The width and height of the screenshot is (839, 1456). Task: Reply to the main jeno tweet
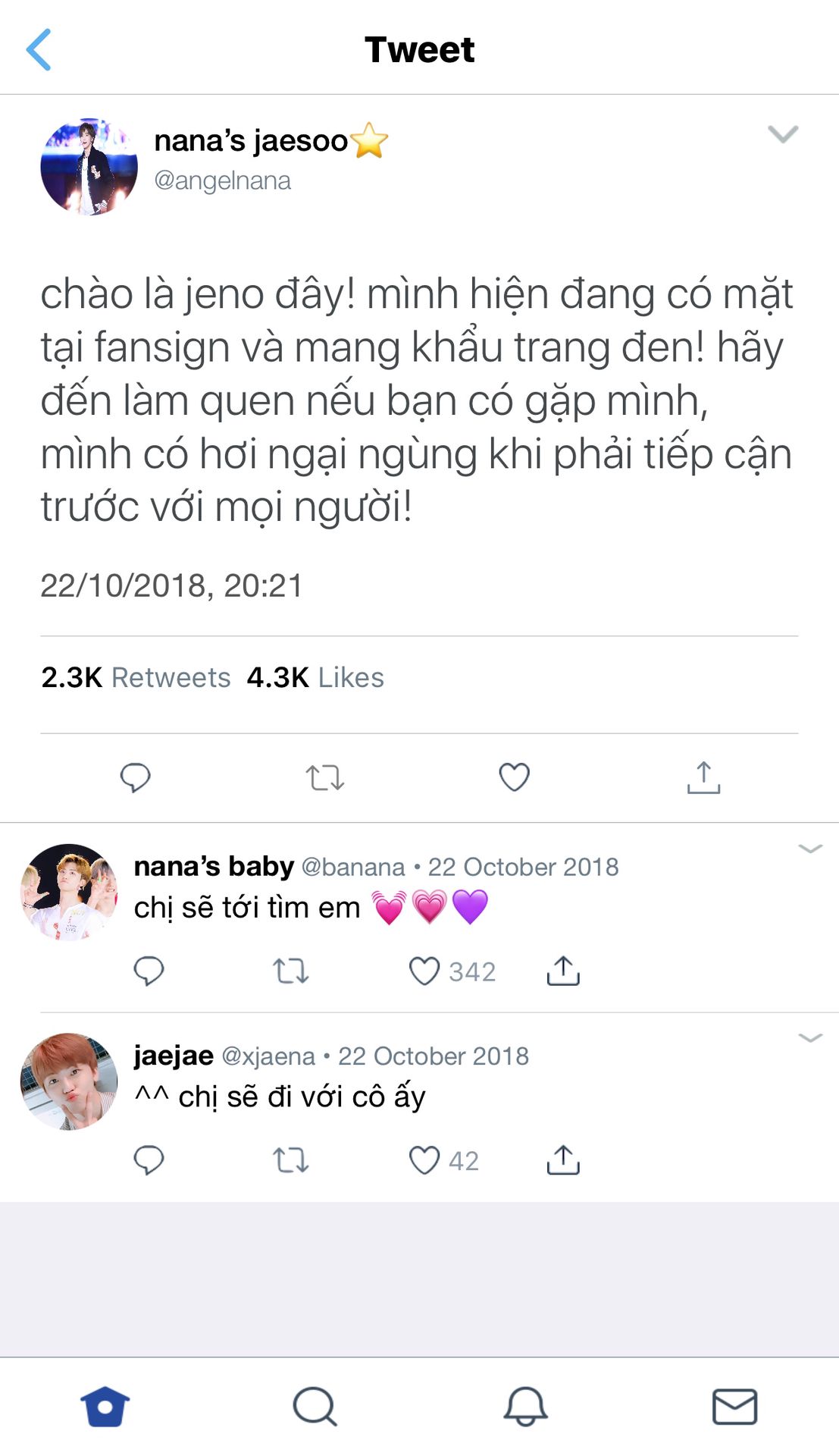coord(136,778)
